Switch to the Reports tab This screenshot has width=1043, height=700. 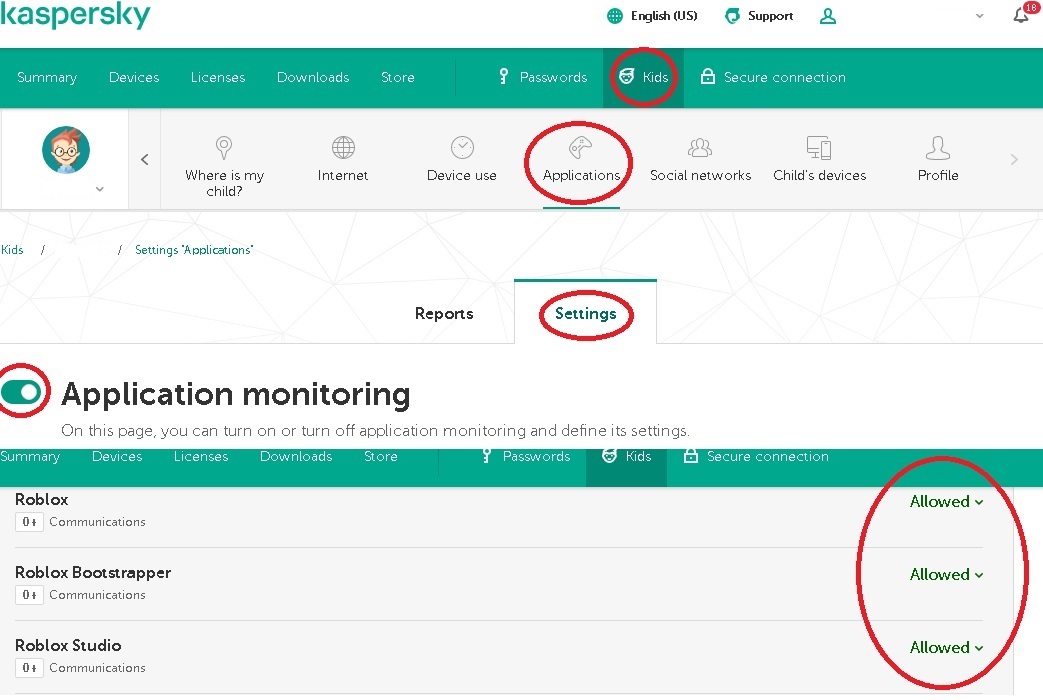(444, 313)
